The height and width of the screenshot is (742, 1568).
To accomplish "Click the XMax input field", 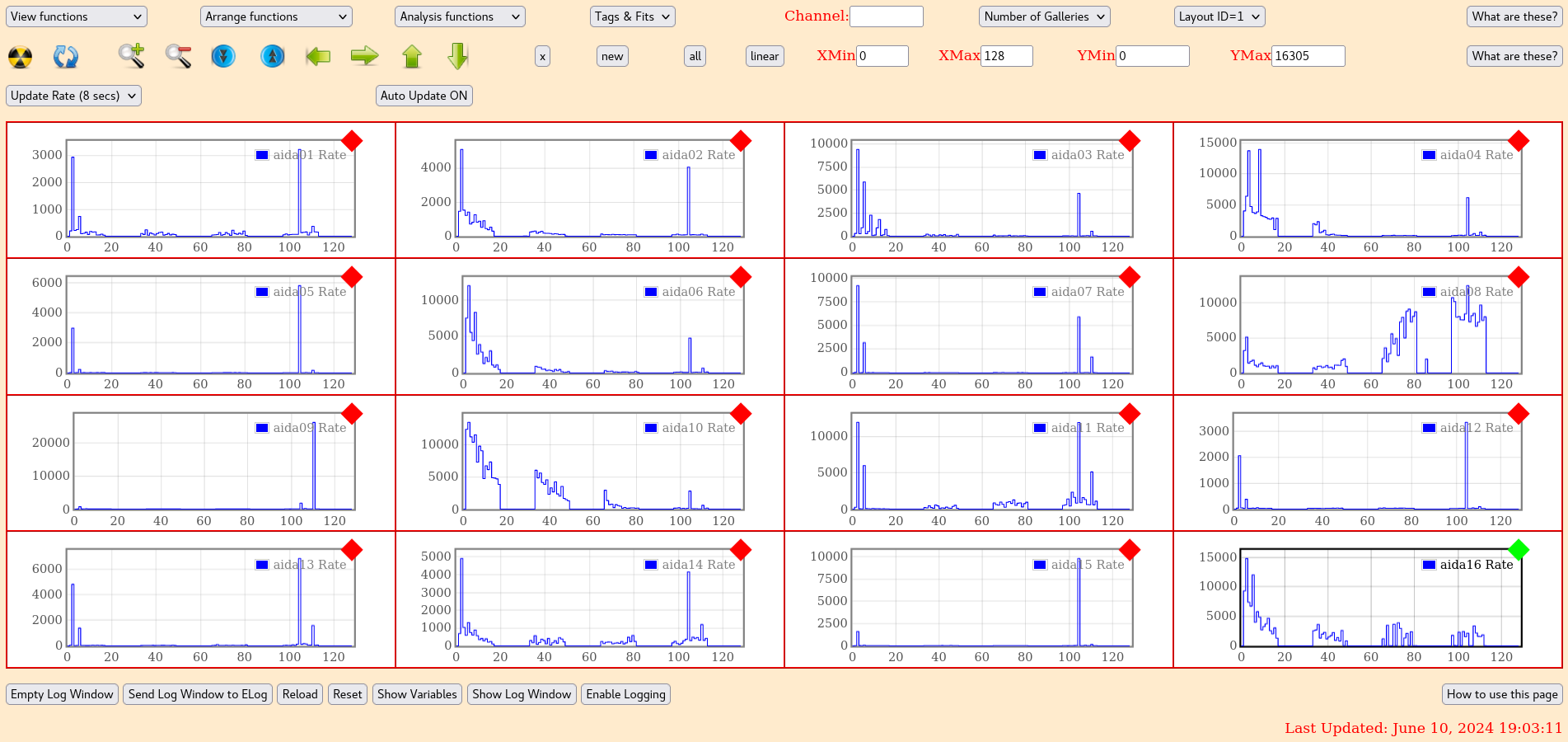I will point(1006,56).
